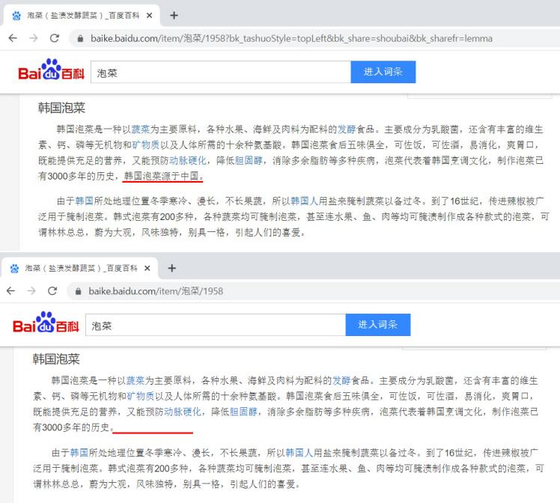Open 胆固醇 link in bottom window article
The width and height of the screenshot is (560, 503).
244,412
